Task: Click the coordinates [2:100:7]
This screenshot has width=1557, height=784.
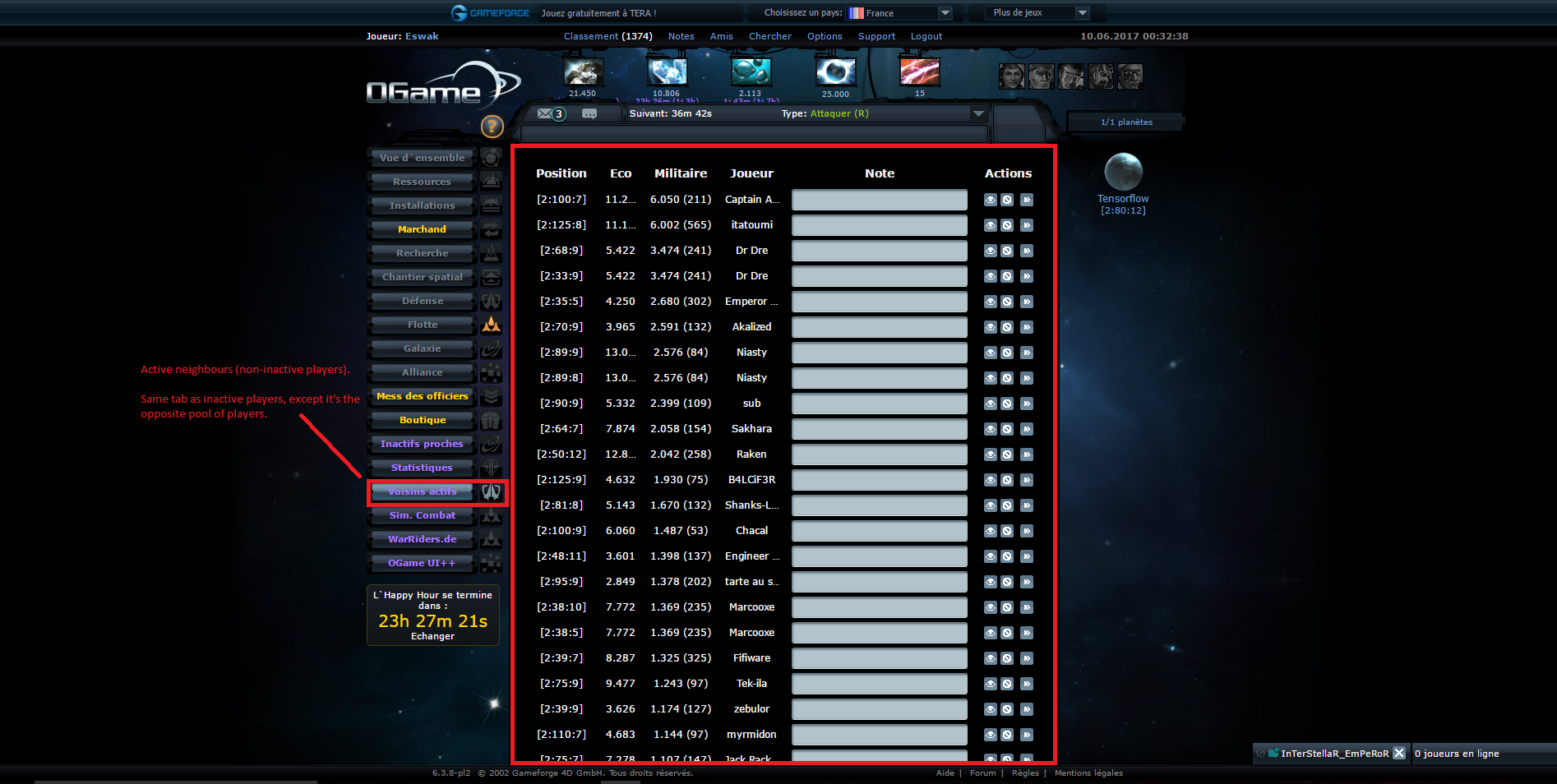Action: (561, 200)
